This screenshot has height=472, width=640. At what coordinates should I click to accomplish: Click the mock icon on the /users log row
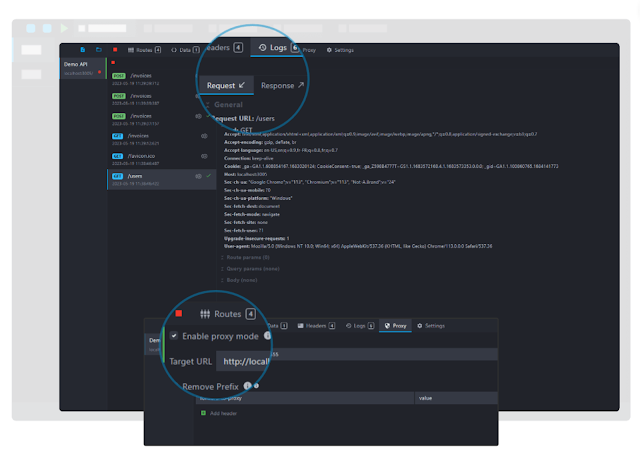click(x=198, y=176)
